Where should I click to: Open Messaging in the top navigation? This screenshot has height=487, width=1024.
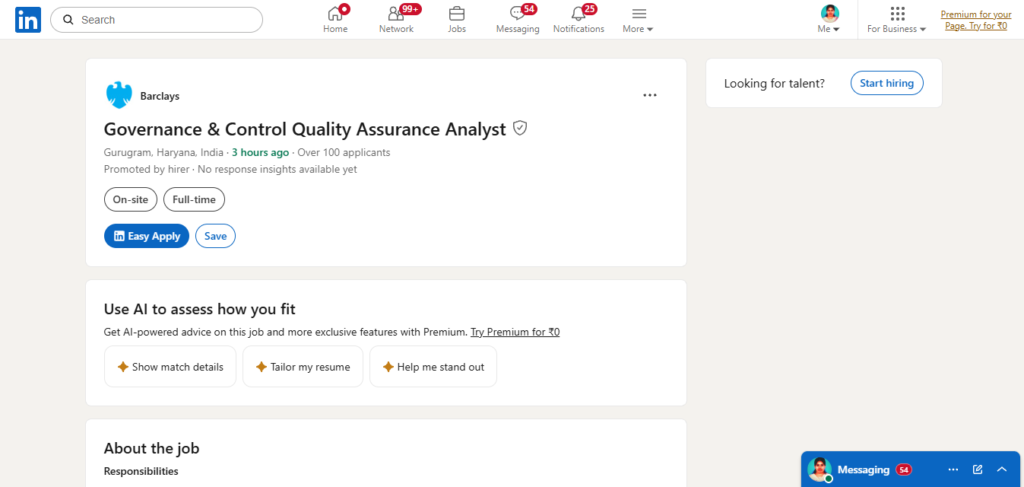pos(518,20)
